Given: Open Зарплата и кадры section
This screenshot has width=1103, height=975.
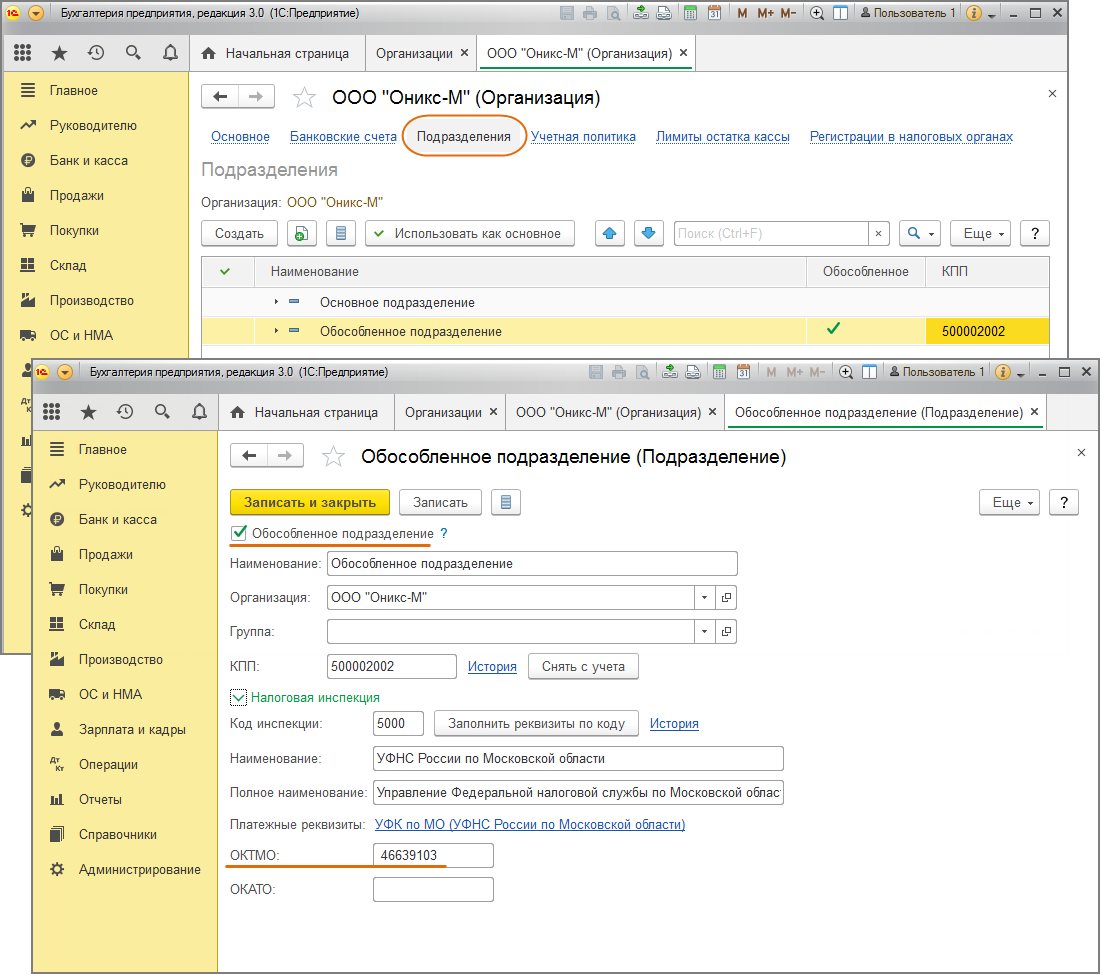Looking at the screenshot, I should [x=132, y=729].
